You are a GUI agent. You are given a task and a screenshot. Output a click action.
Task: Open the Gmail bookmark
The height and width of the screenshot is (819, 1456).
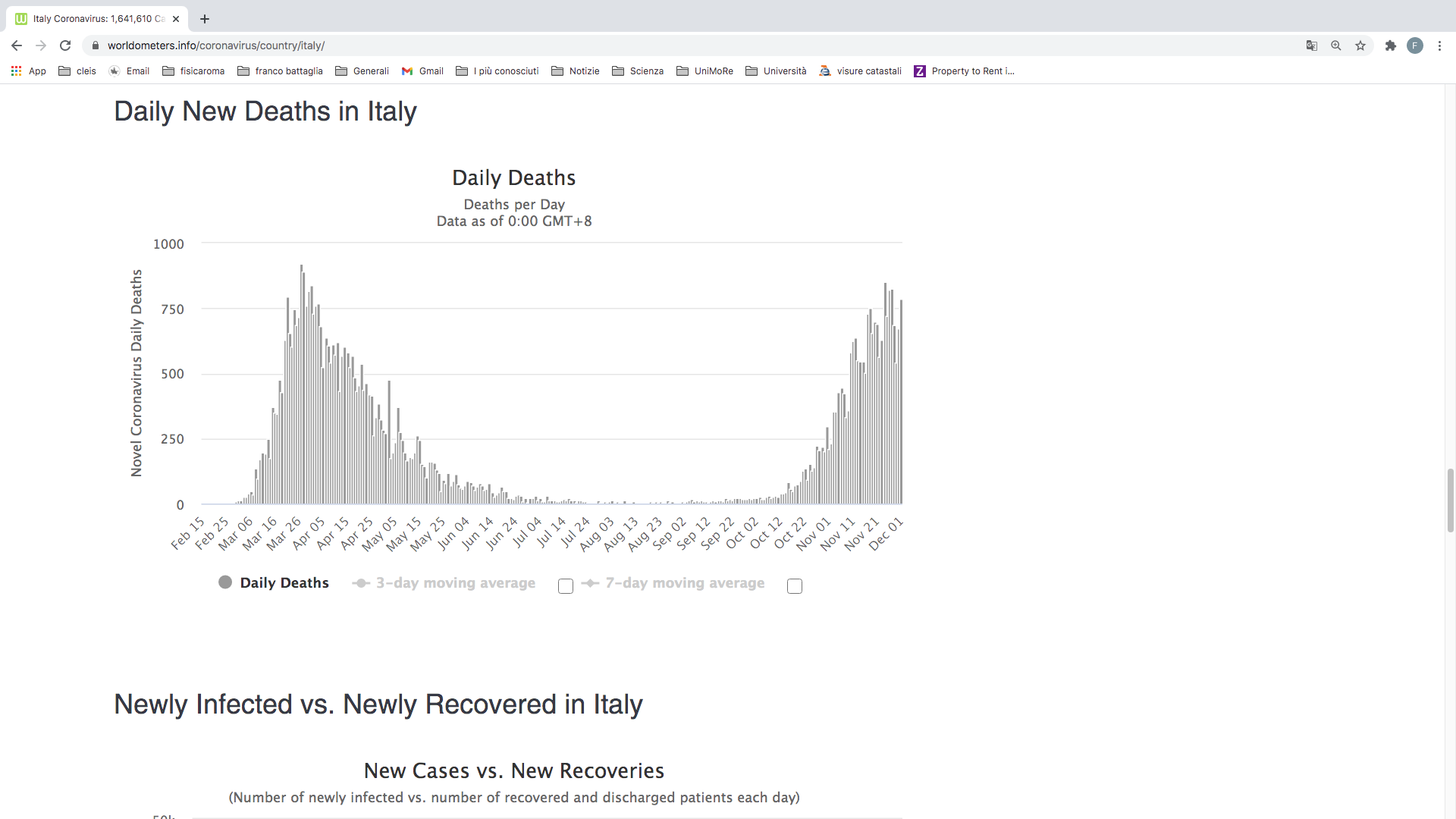coord(422,71)
